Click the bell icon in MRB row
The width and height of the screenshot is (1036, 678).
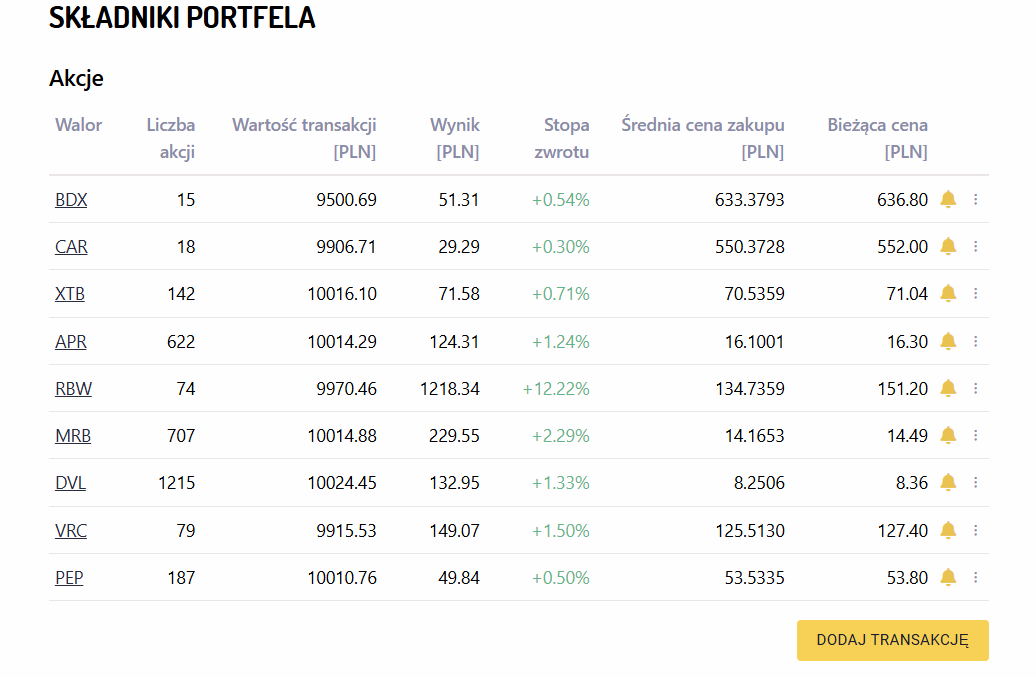click(x=948, y=435)
